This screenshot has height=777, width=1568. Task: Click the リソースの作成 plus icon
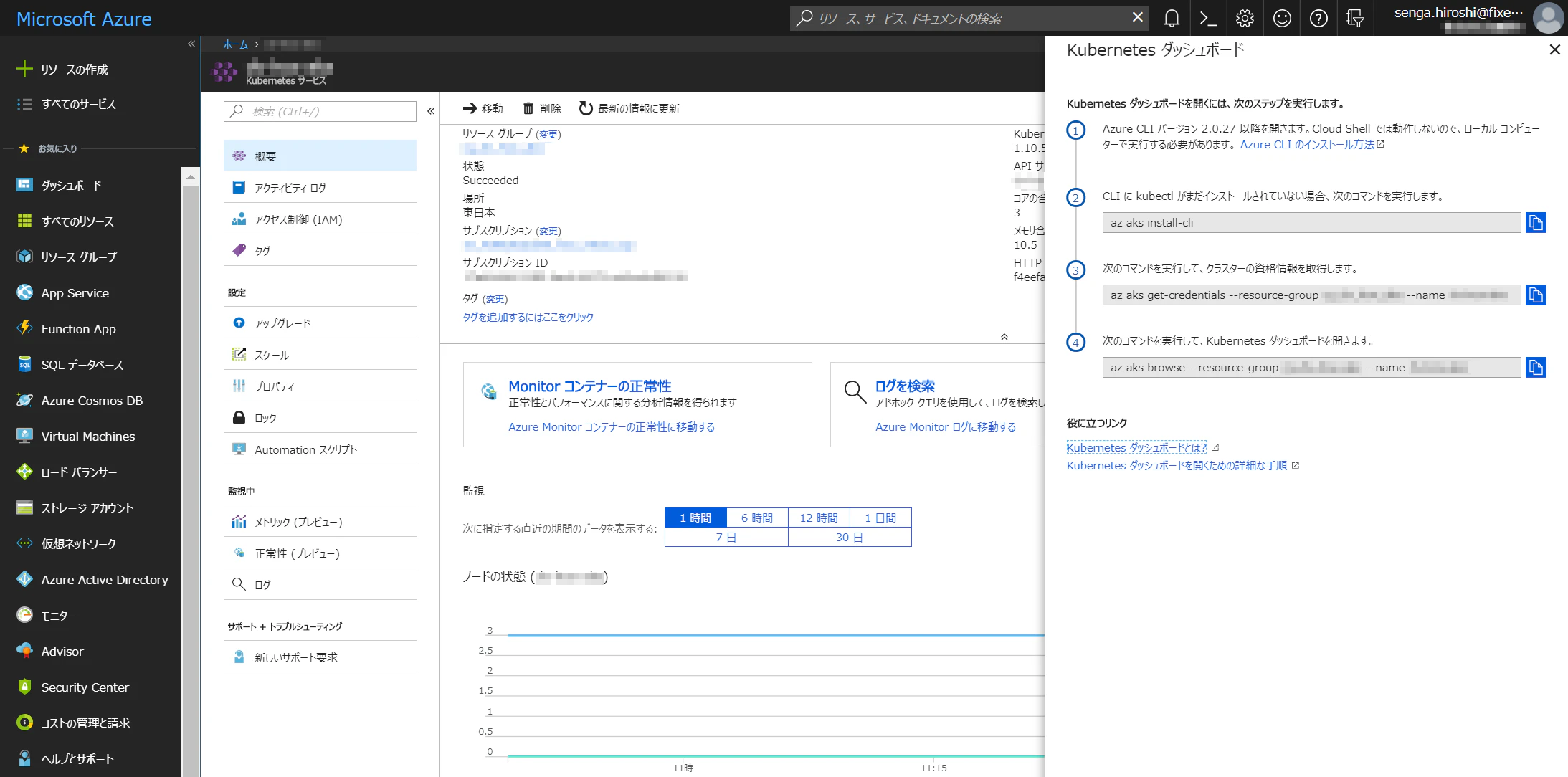pyautogui.click(x=24, y=69)
